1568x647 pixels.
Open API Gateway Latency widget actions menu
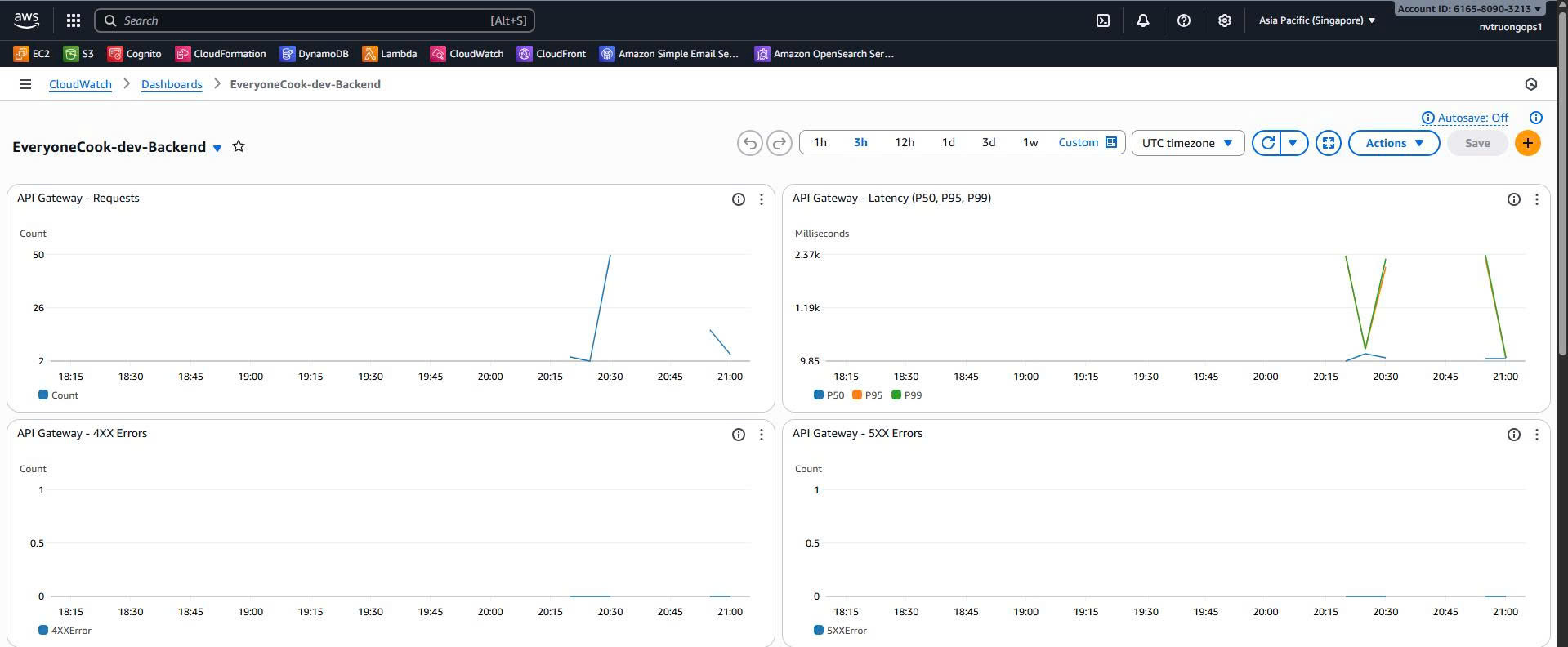1537,199
